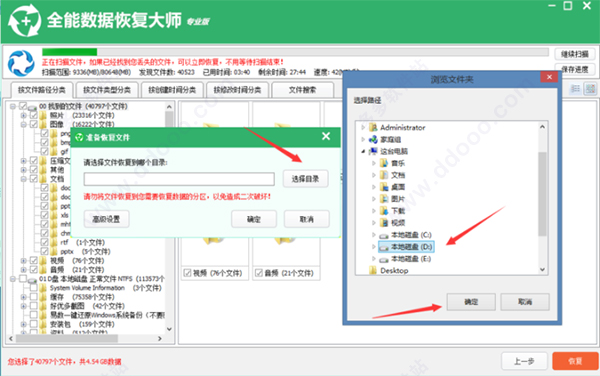Click folder icon of 缓存 (75358个文件)

point(43,297)
